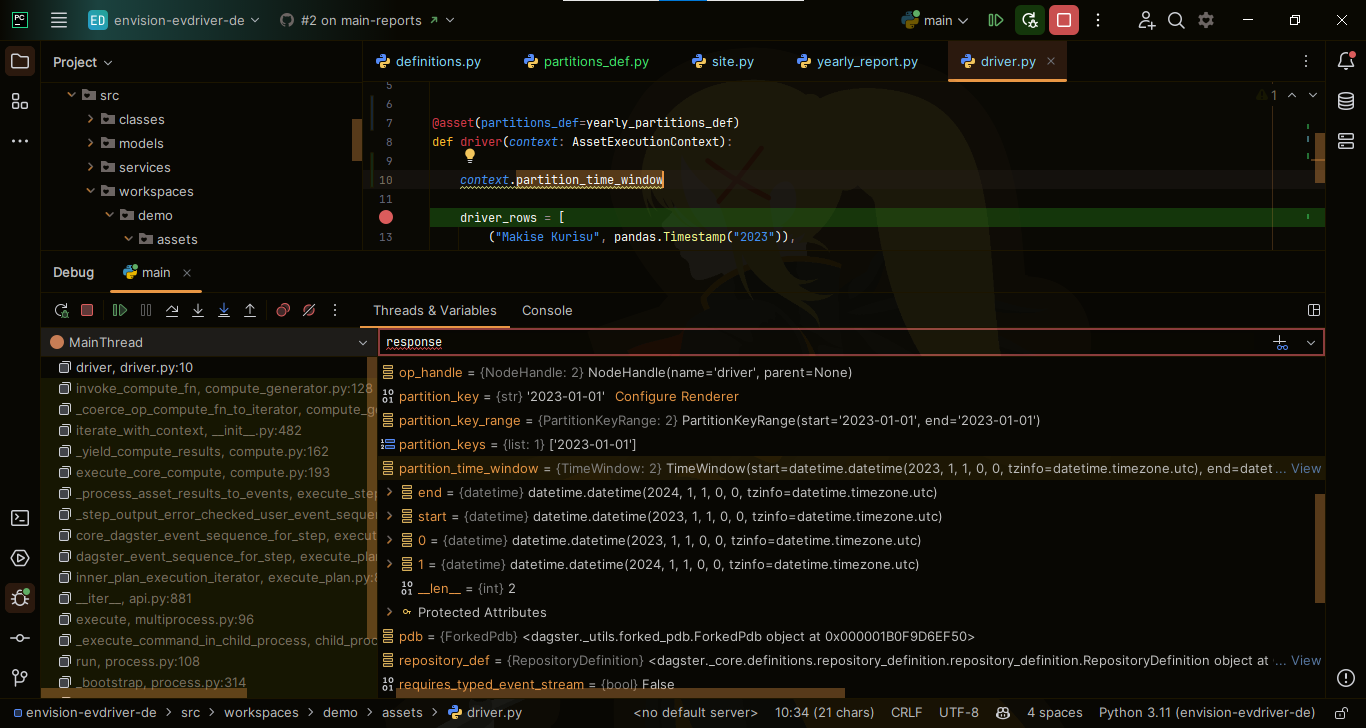Image resolution: width=1366 pixels, height=728 pixels.
Task: Open Debug layout settings icon
Action: coord(1314,310)
